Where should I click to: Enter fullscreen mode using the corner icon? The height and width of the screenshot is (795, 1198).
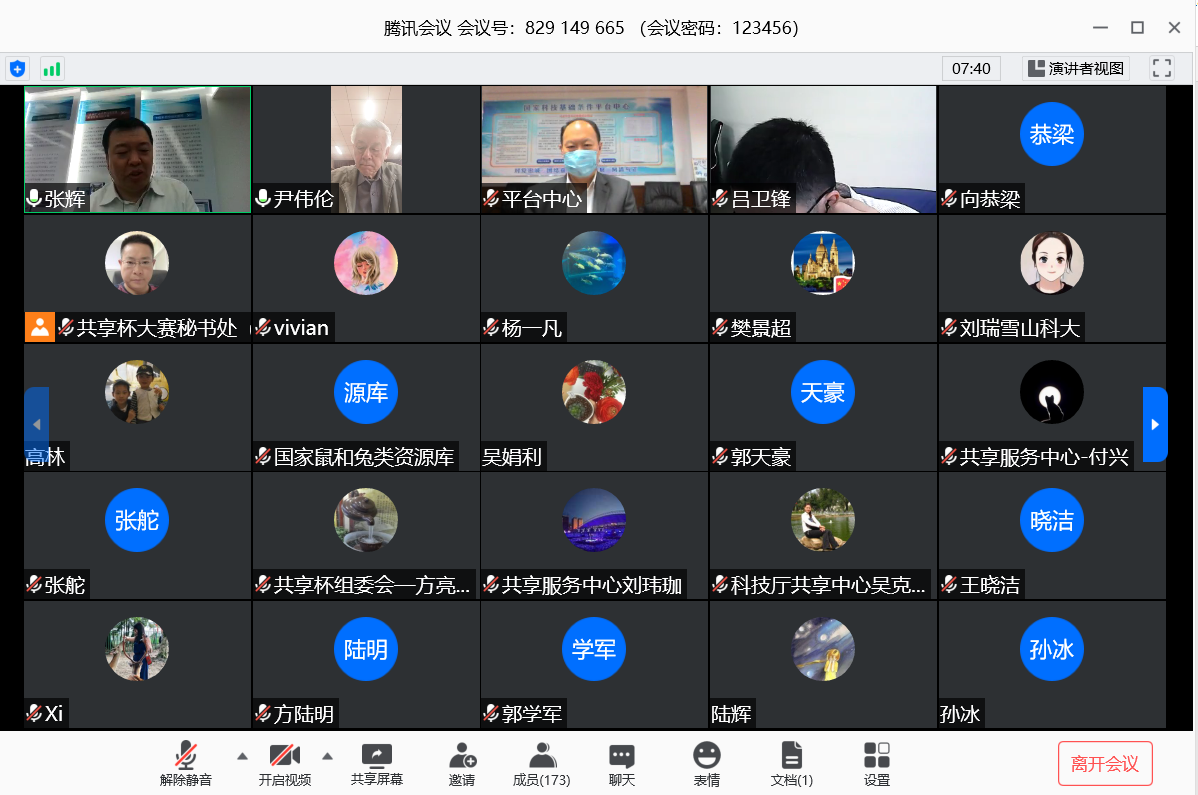(x=1161, y=68)
